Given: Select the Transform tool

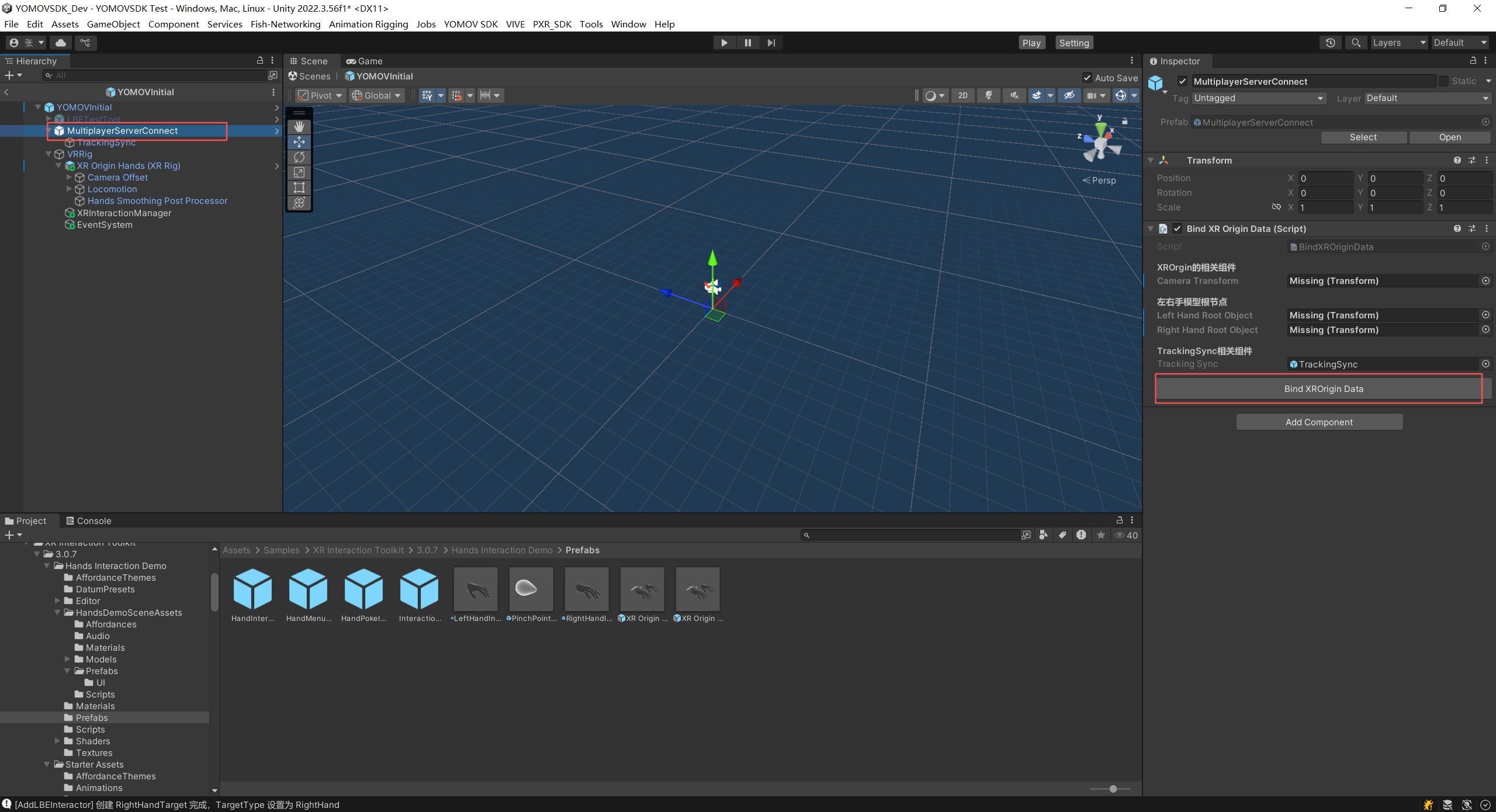Looking at the screenshot, I should [299, 203].
